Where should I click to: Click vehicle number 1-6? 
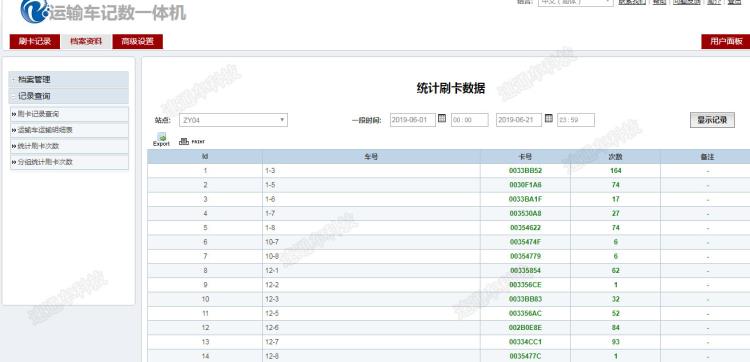(270, 199)
